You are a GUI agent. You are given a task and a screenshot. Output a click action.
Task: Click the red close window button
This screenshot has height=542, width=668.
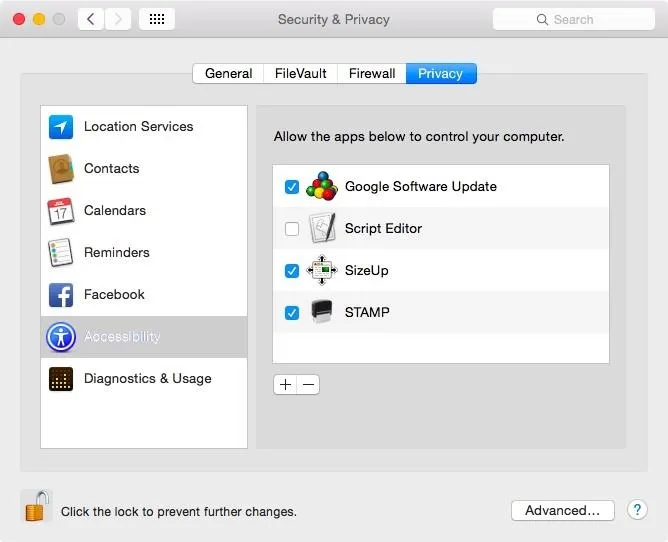19,19
